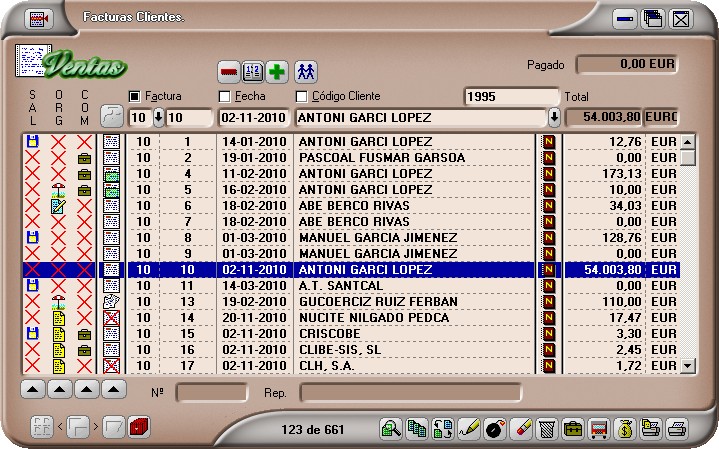Image resolution: width=719 pixels, height=449 pixels.
Task: Click the shopping cart icon in bottom toolbar
Action: click(598, 429)
